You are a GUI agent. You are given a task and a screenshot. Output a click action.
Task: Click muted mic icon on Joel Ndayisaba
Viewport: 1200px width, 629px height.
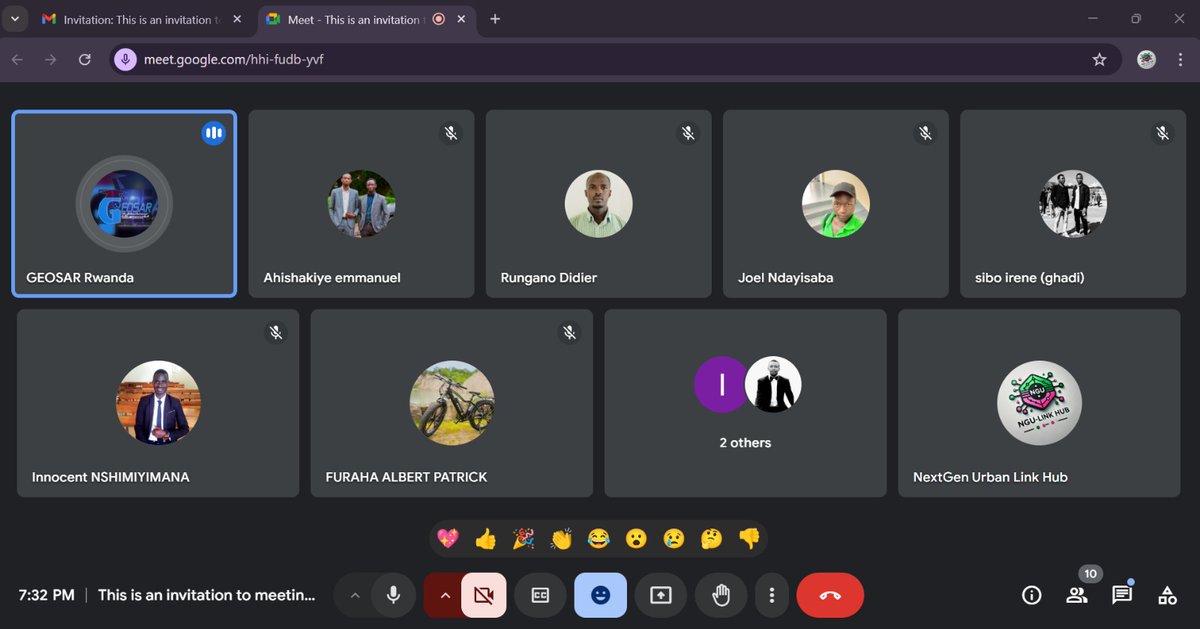pos(925,133)
